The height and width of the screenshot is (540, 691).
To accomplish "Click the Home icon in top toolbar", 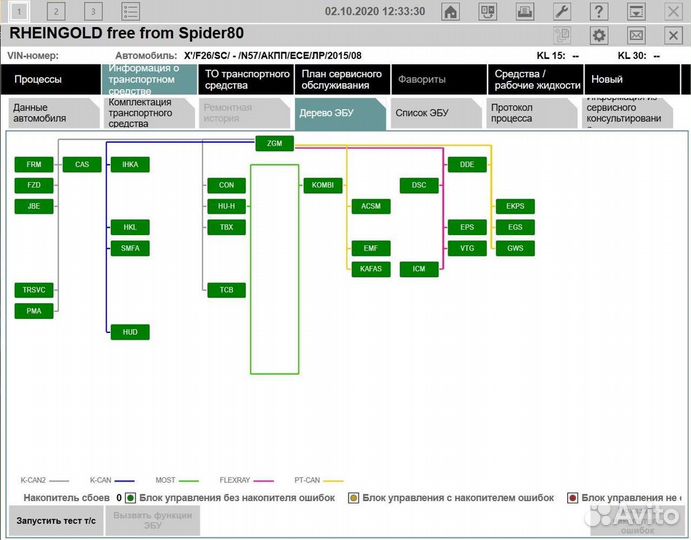I will [x=451, y=12].
